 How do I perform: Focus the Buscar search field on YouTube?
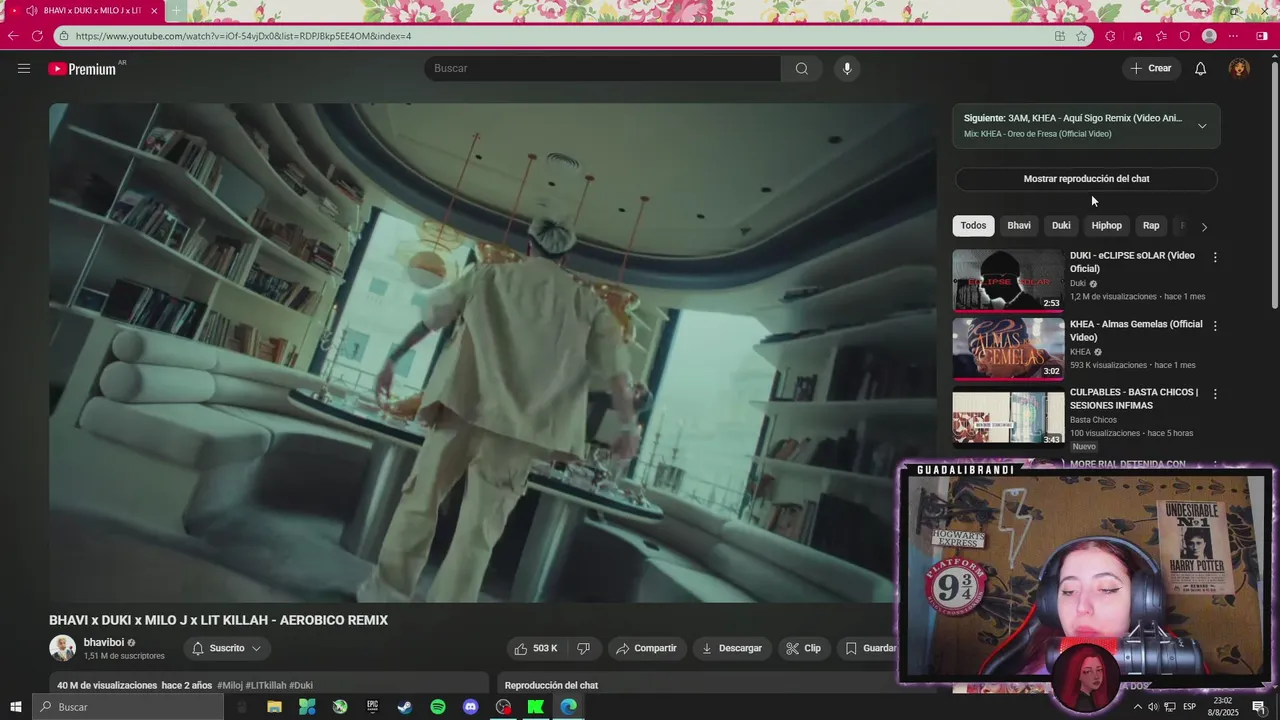[x=603, y=68]
